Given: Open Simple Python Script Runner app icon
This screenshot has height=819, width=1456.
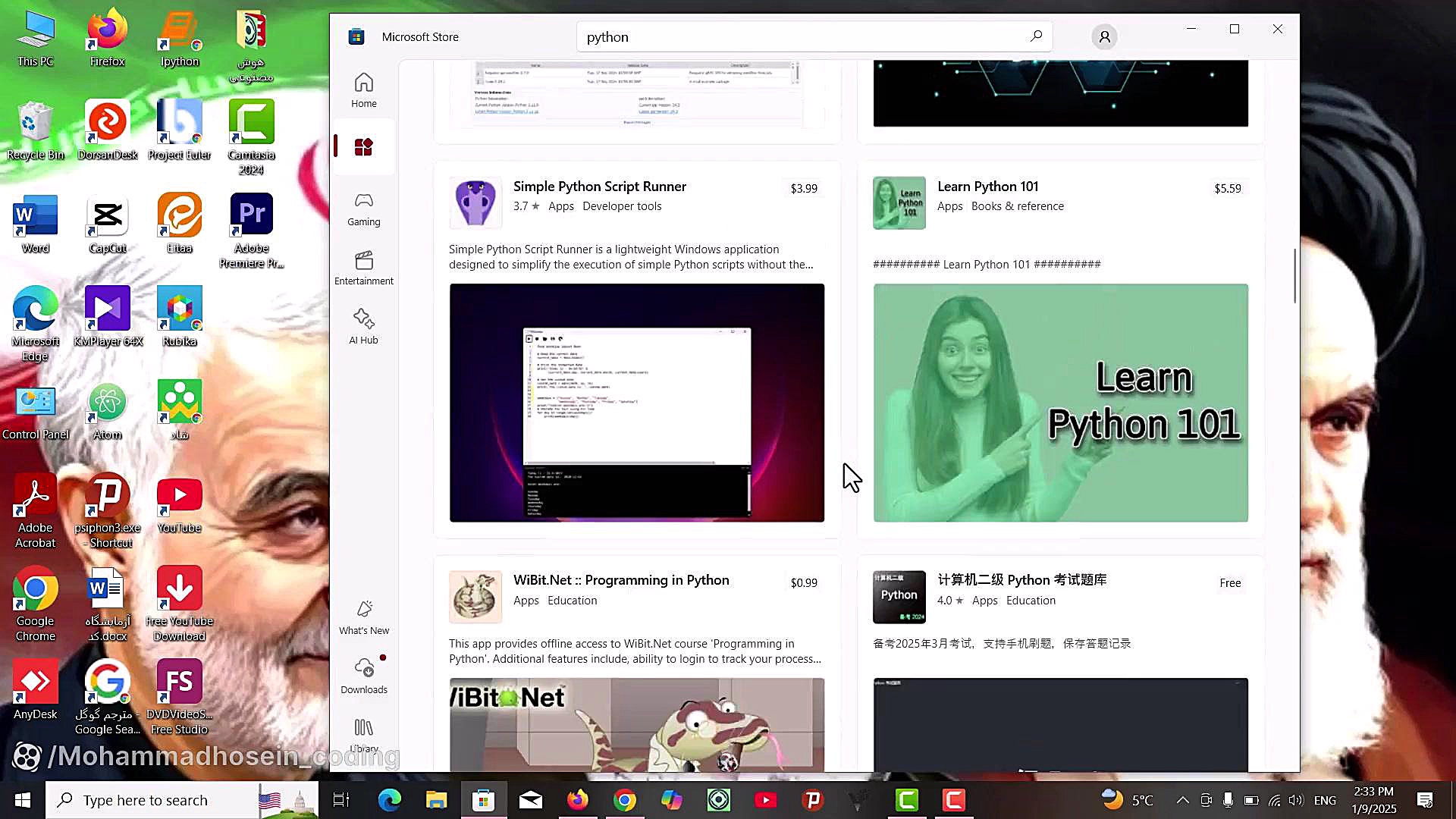Looking at the screenshot, I should 475,203.
